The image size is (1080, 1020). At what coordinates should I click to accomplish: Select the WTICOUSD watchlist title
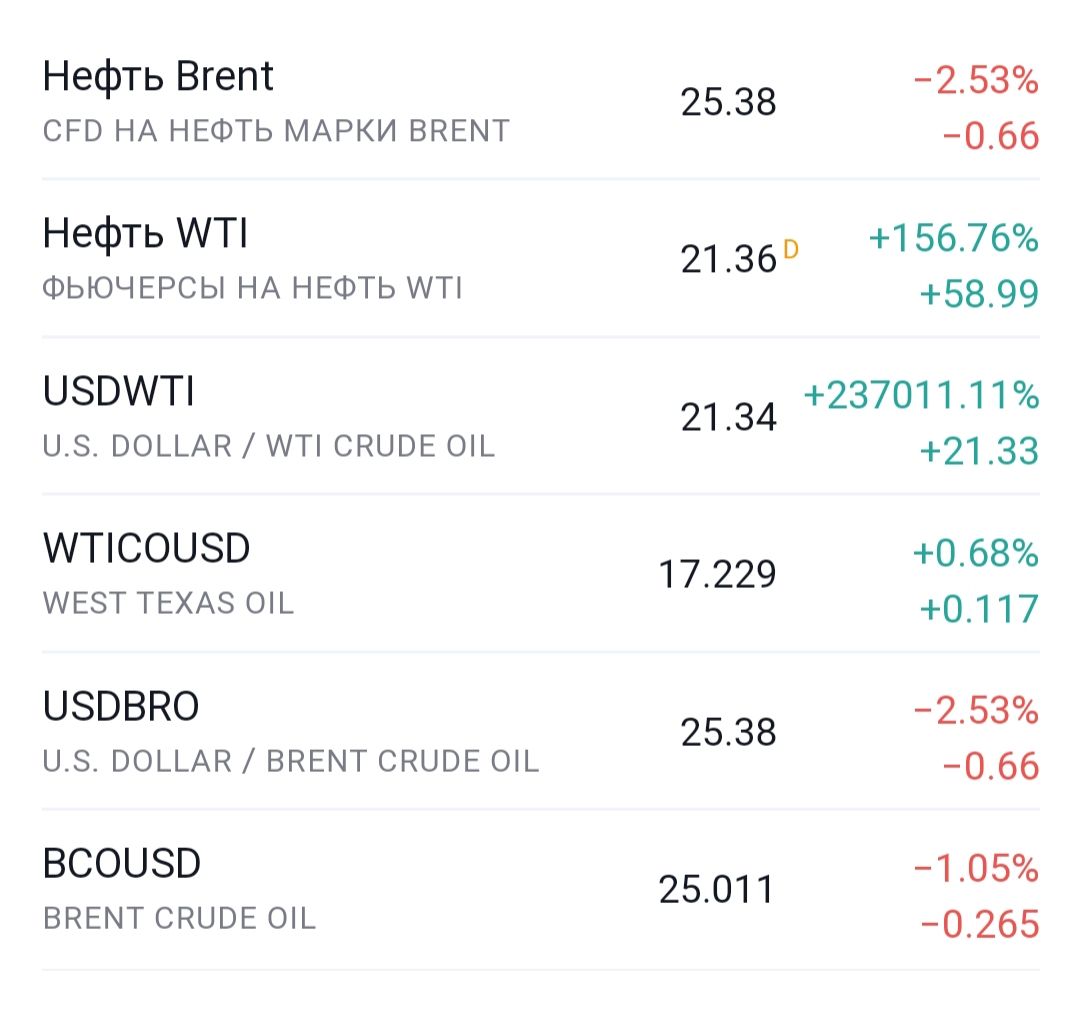click(146, 548)
